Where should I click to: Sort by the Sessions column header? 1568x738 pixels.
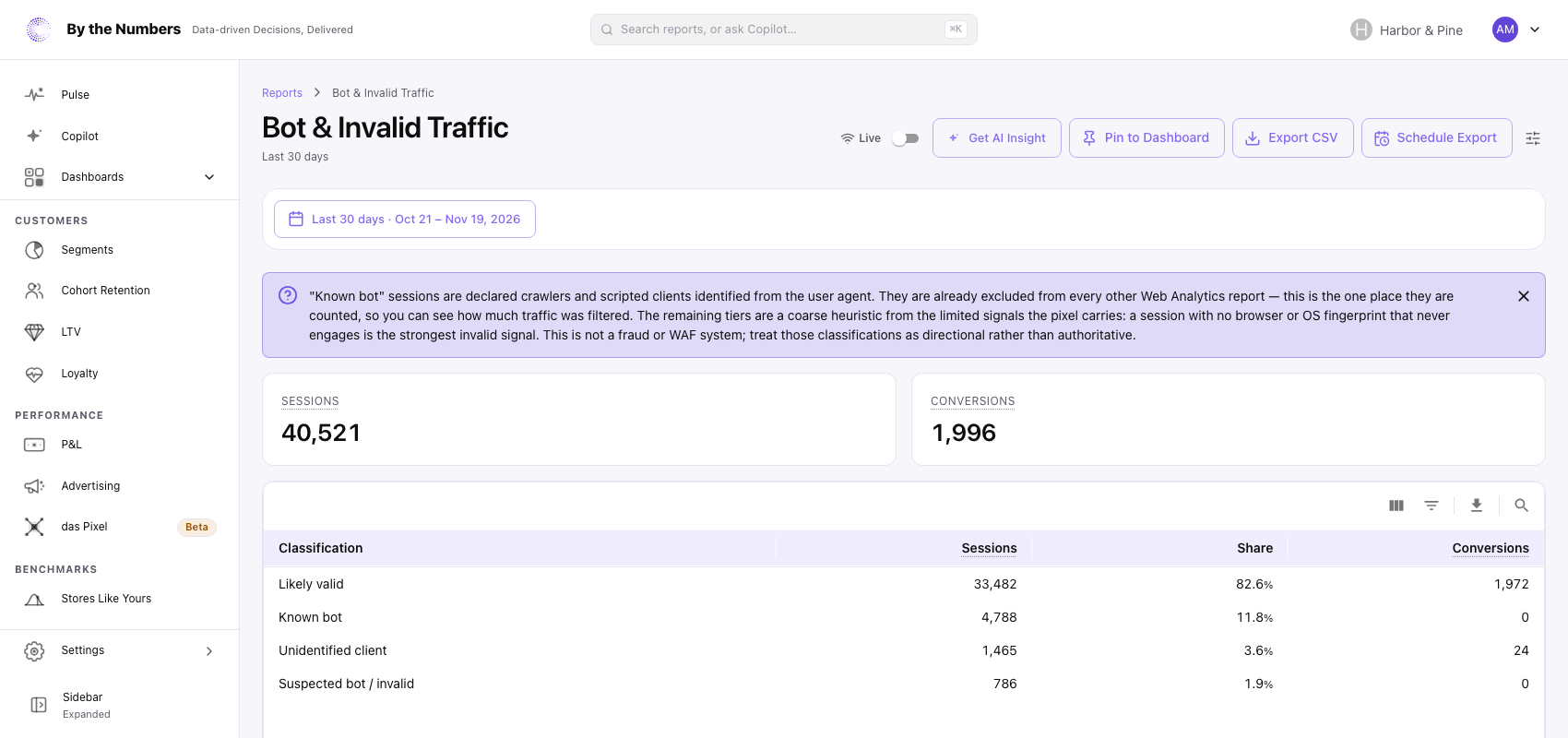pos(989,548)
